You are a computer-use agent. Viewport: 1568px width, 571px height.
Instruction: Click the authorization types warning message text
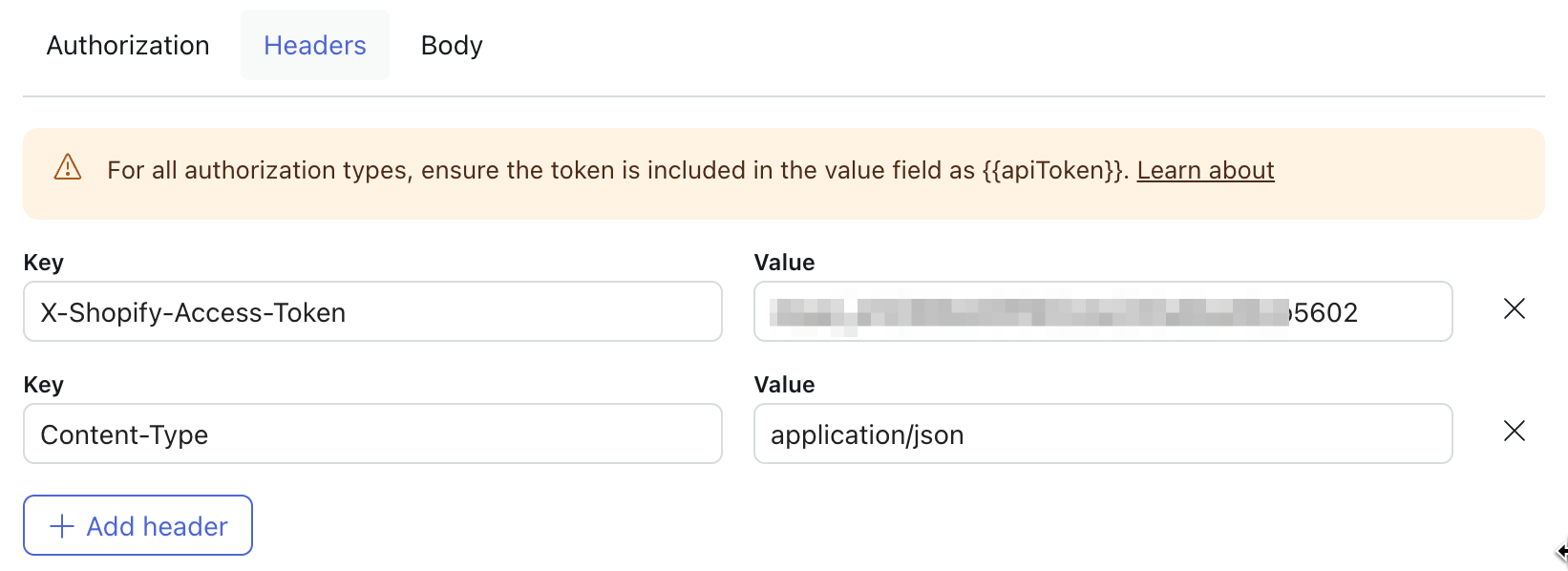pos(477,170)
